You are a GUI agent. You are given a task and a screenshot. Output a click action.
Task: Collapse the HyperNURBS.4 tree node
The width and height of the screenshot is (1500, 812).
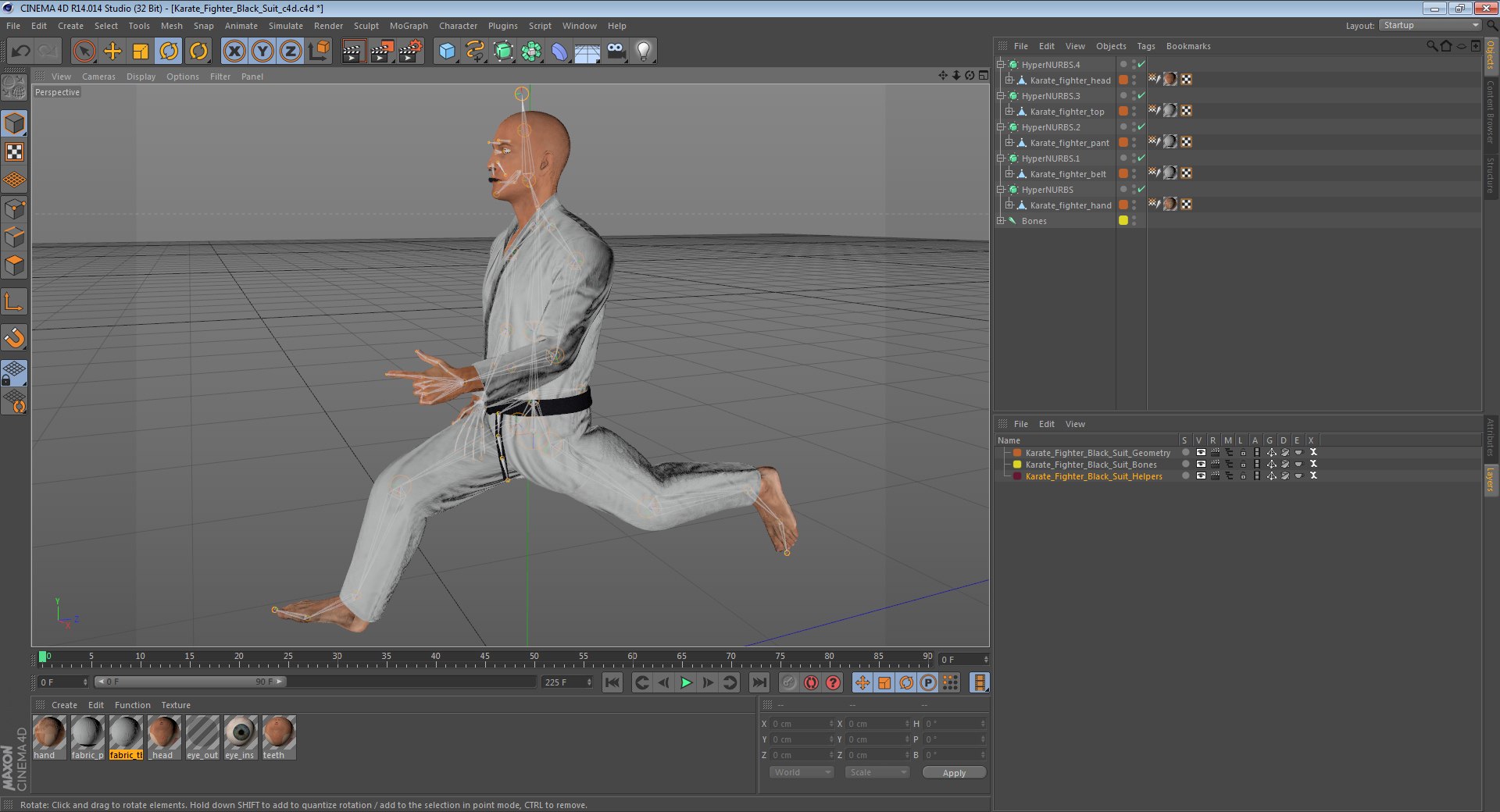pos(1000,64)
